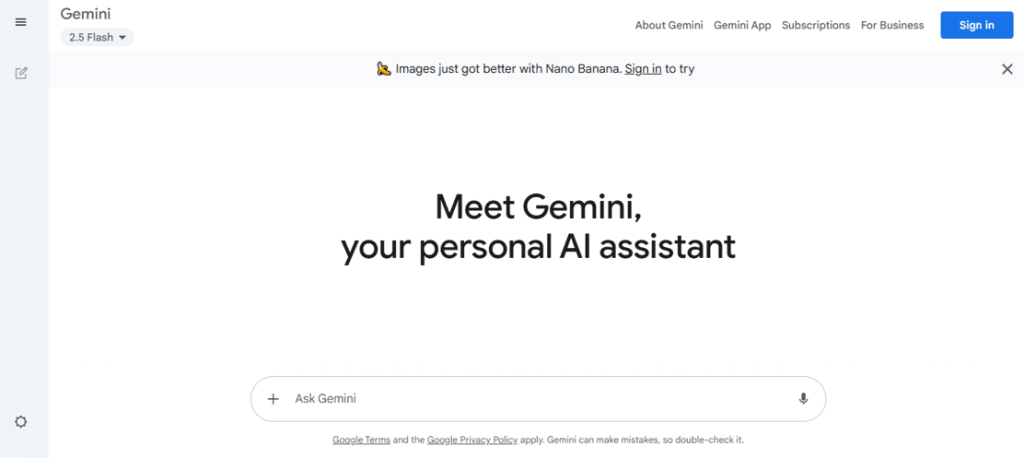Open the Google Terms link
The image size is (1024, 458).
(361, 440)
